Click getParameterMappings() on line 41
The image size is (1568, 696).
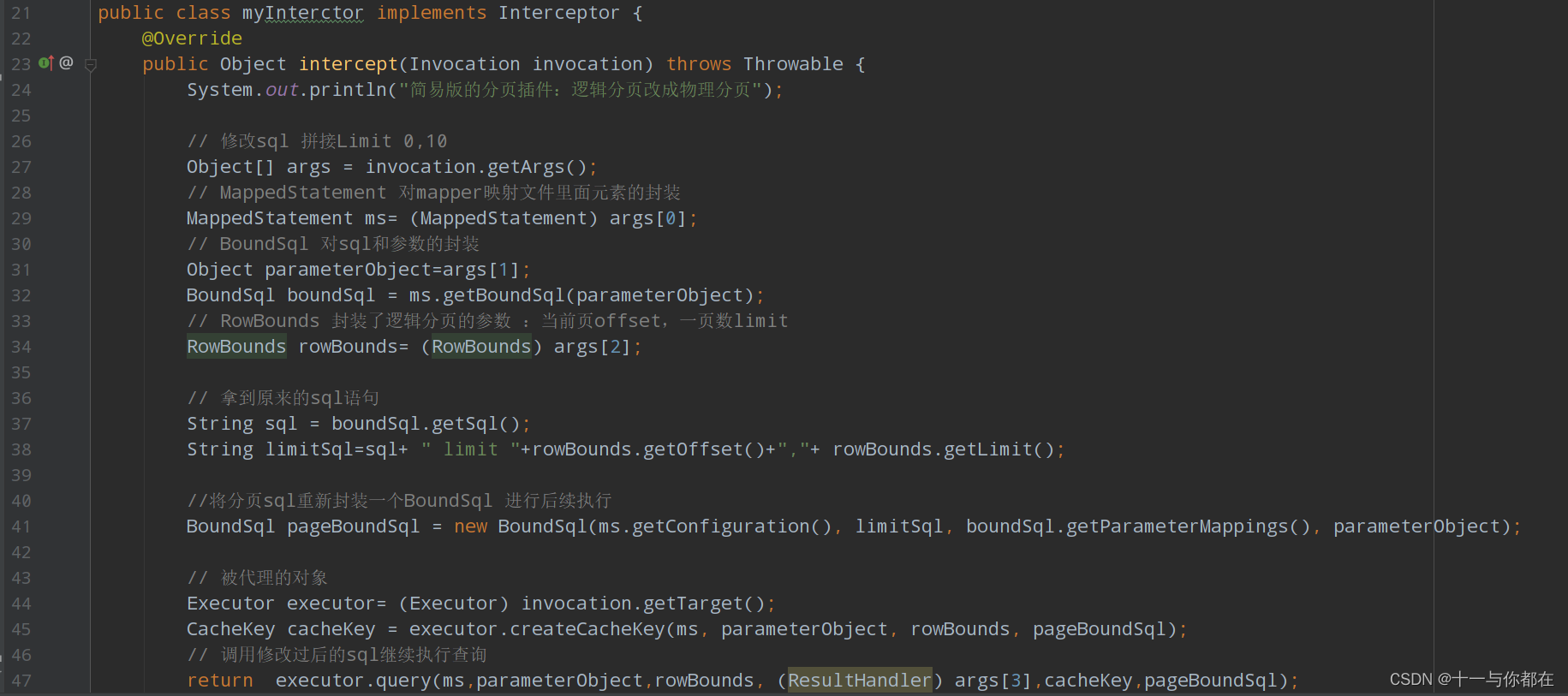pos(1188,526)
